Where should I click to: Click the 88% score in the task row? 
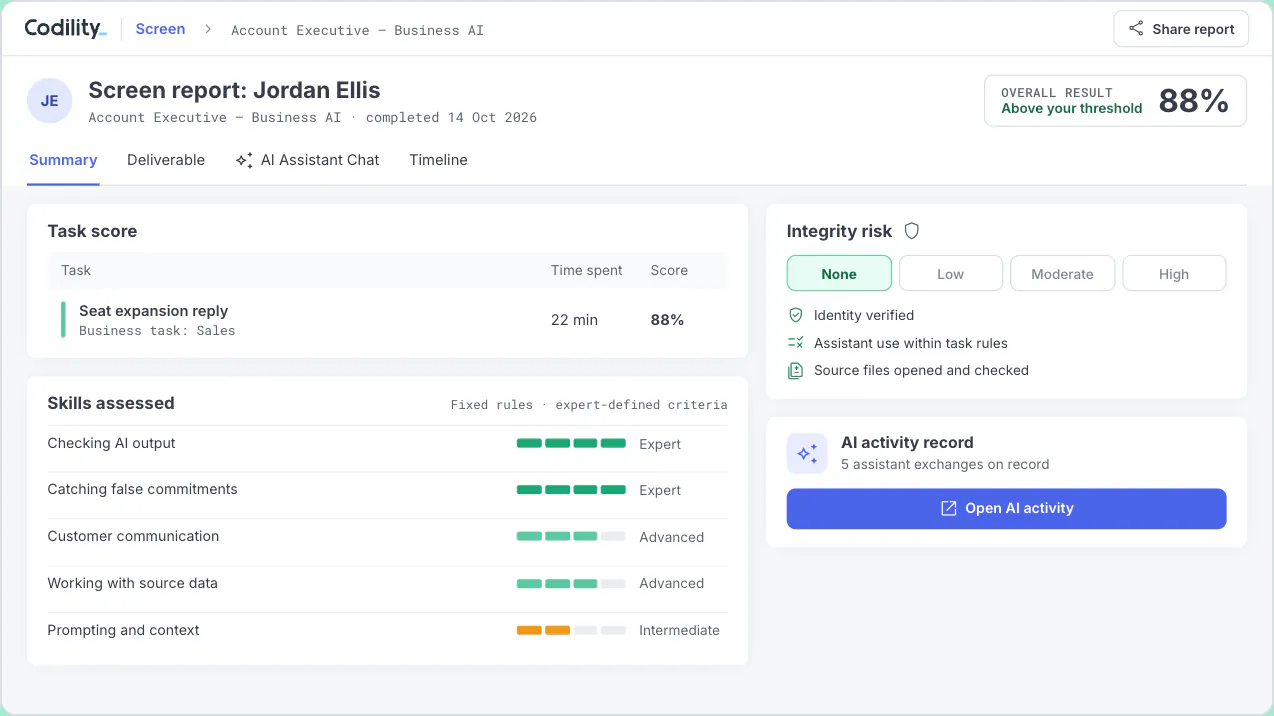(x=667, y=320)
